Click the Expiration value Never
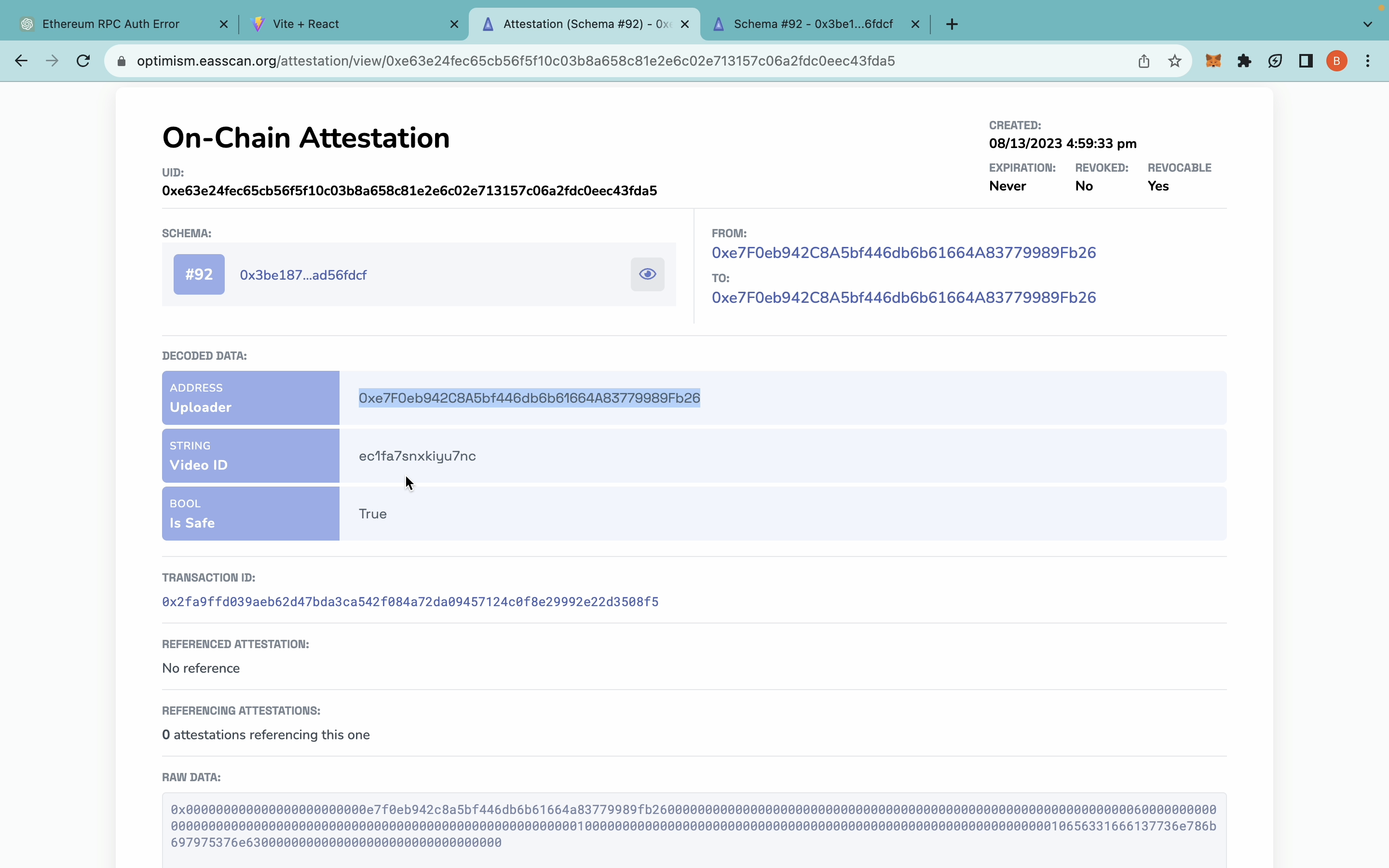The height and width of the screenshot is (868, 1389). tap(1008, 186)
